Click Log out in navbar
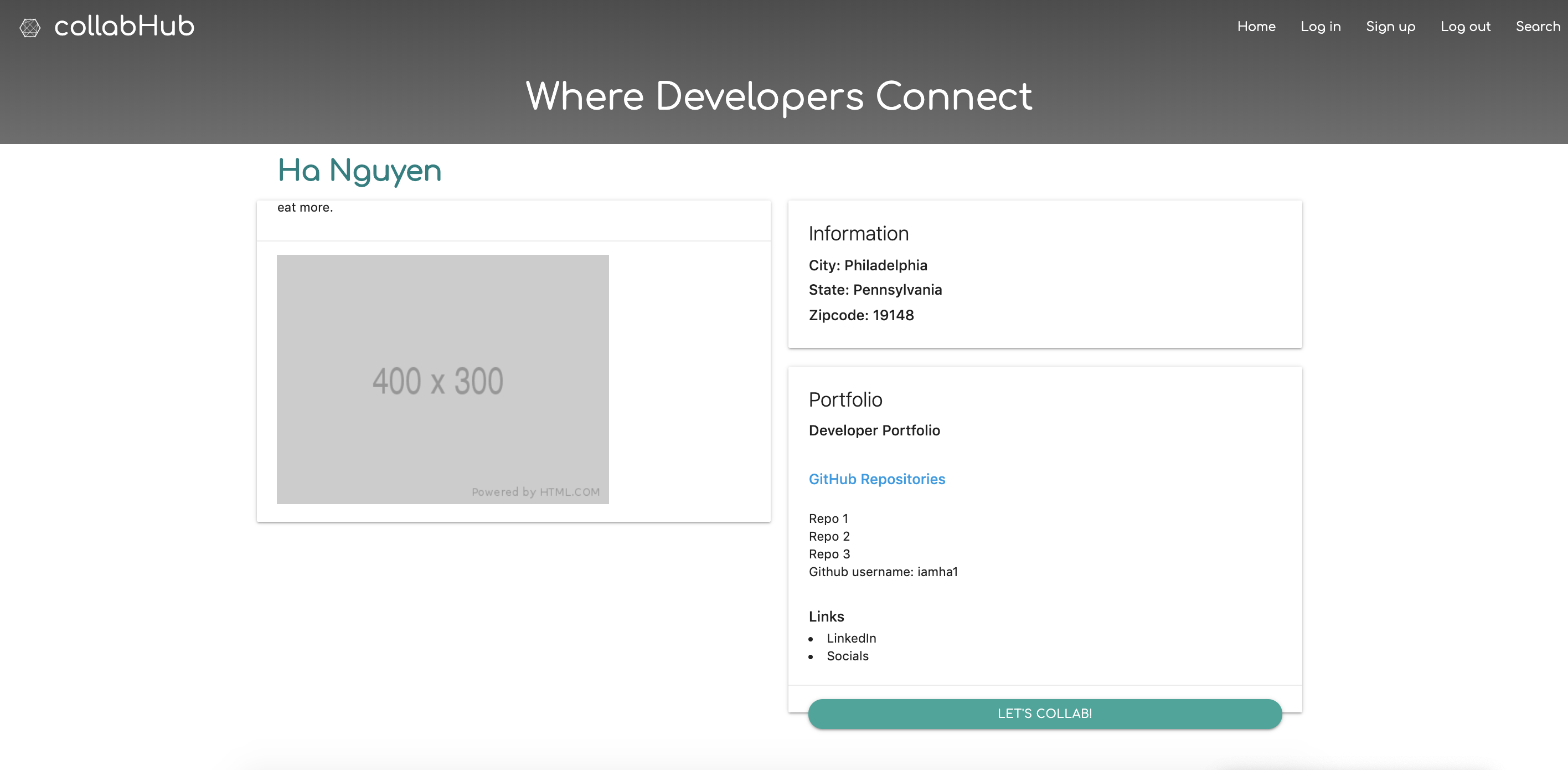Image resolution: width=1568 pixels, height=770 pixels. coord(1465,26)
